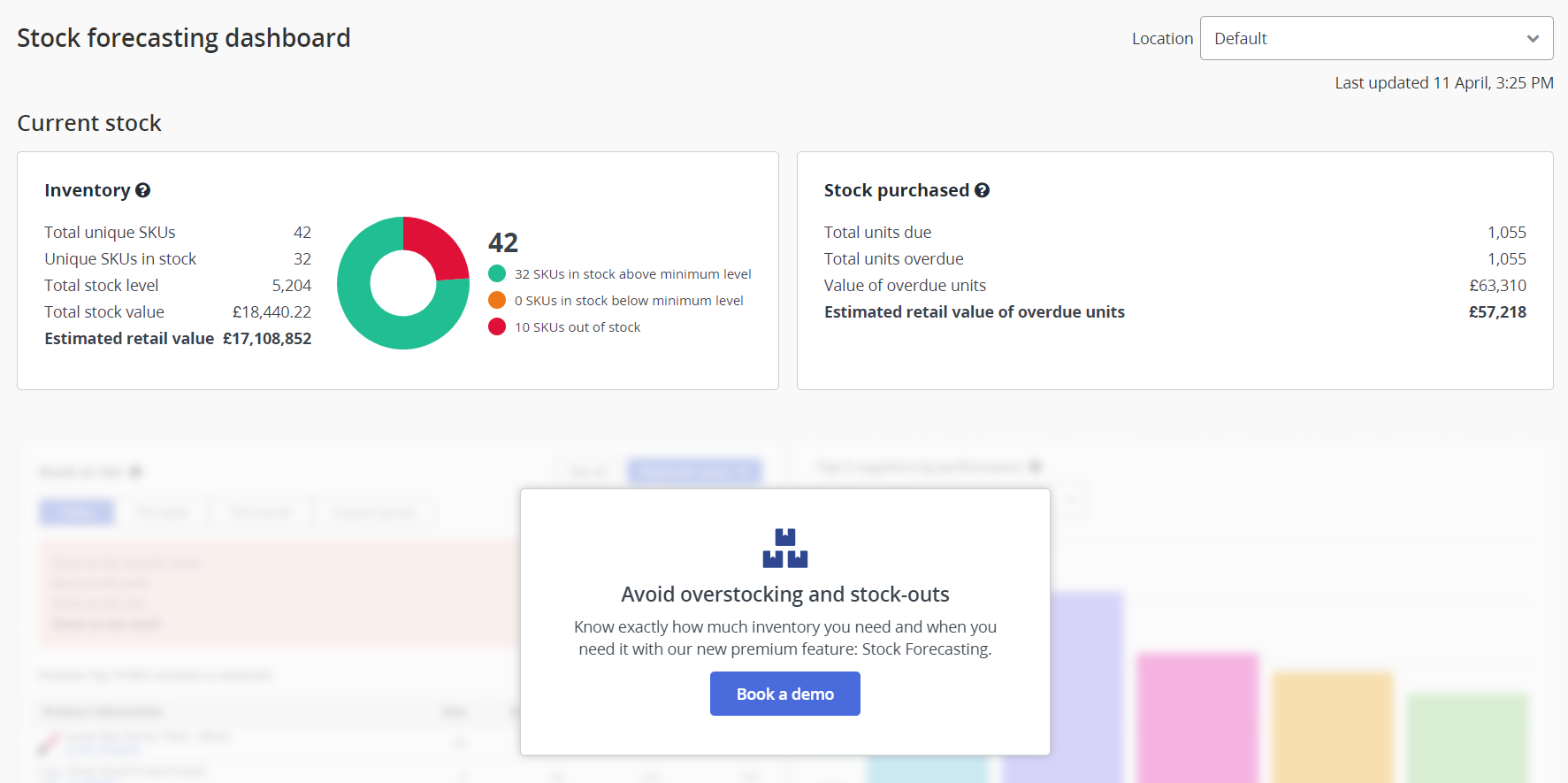1568x783 pixels.
Task: Click the Stock purchased help icon
Action: 982,190
